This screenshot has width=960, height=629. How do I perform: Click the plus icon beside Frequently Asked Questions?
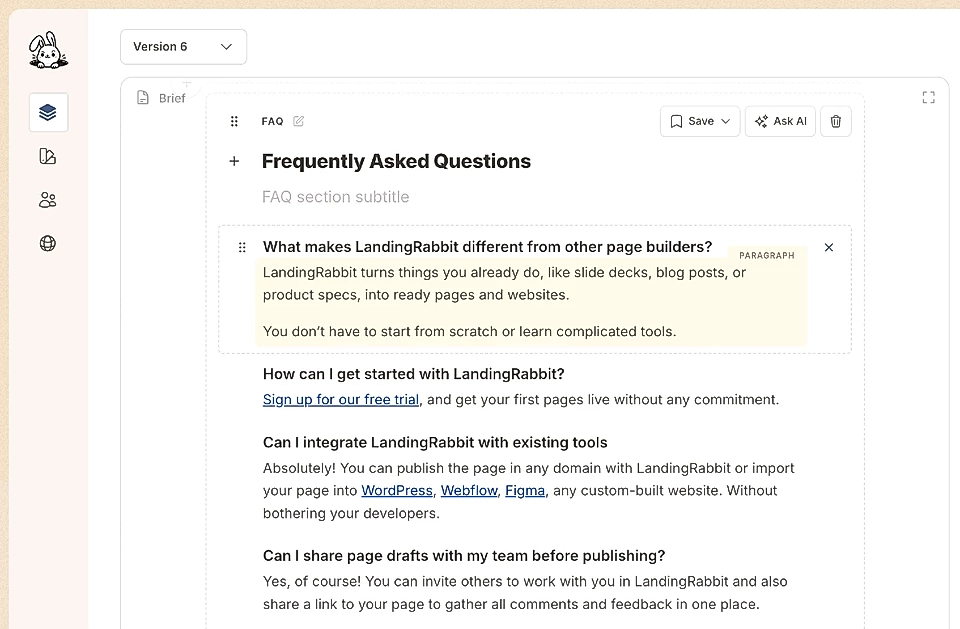click(234, 161)
